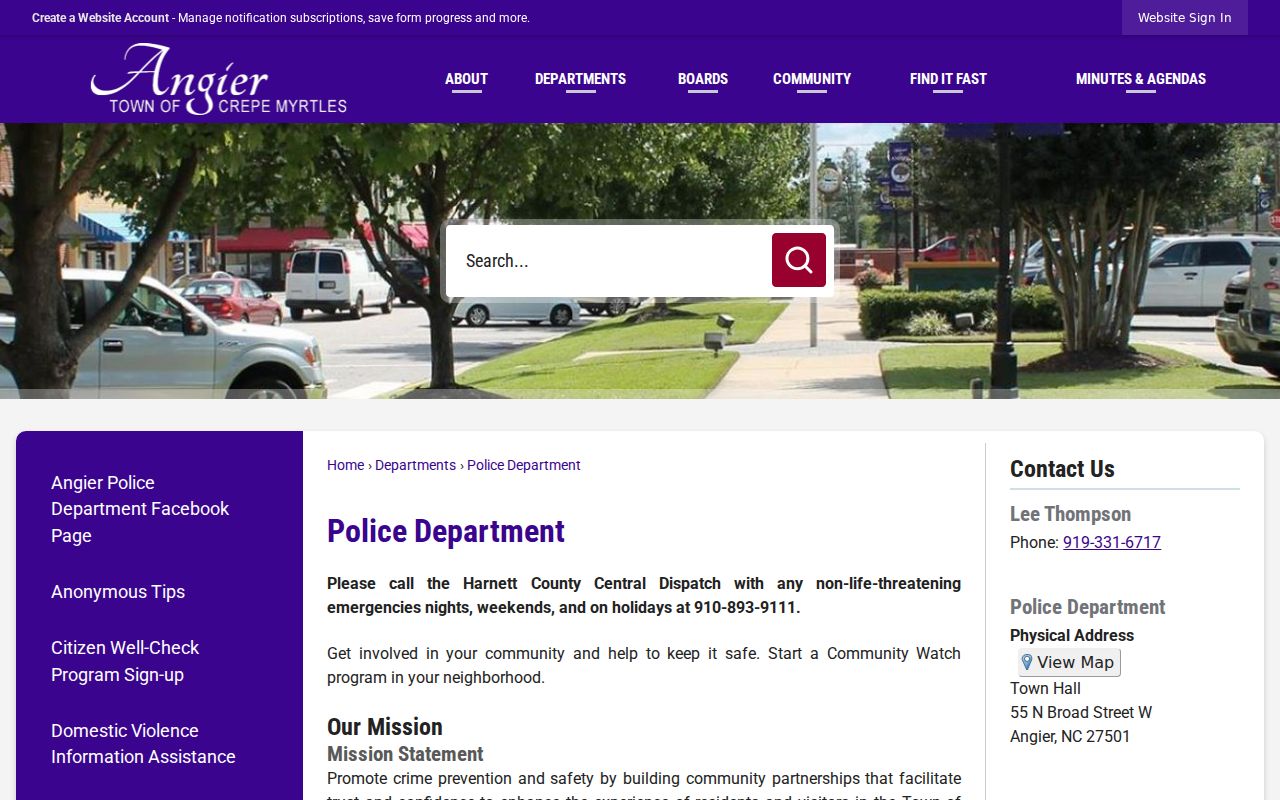
Task: Open the Minutes & Agendas menu
Action: [x=1141, y=79]
